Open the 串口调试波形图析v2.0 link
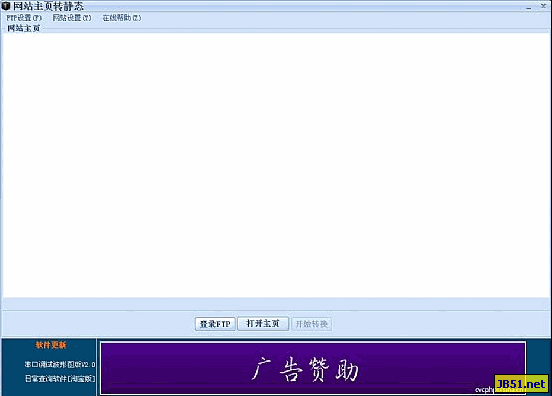The width and height of the screenshot is (552, 396). (x=60, y=364)
